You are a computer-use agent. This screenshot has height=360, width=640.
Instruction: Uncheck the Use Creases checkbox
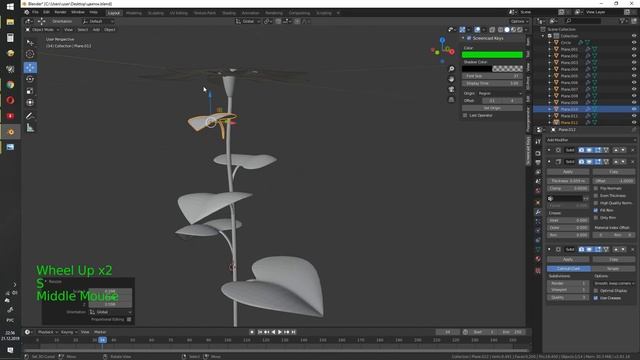click(x=596, y=298)
